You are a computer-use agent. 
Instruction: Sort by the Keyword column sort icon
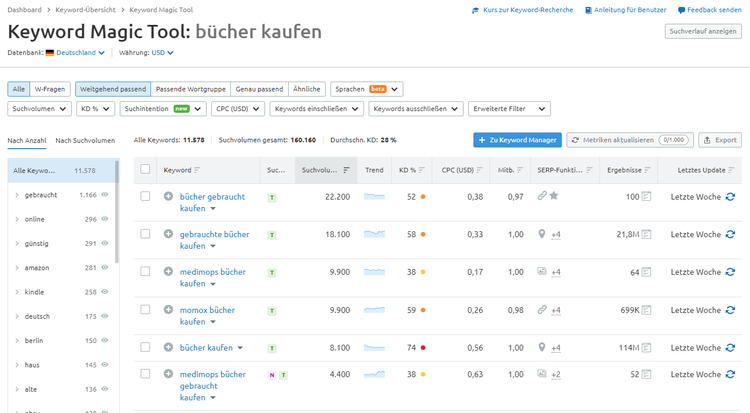[x=197, y=170]
